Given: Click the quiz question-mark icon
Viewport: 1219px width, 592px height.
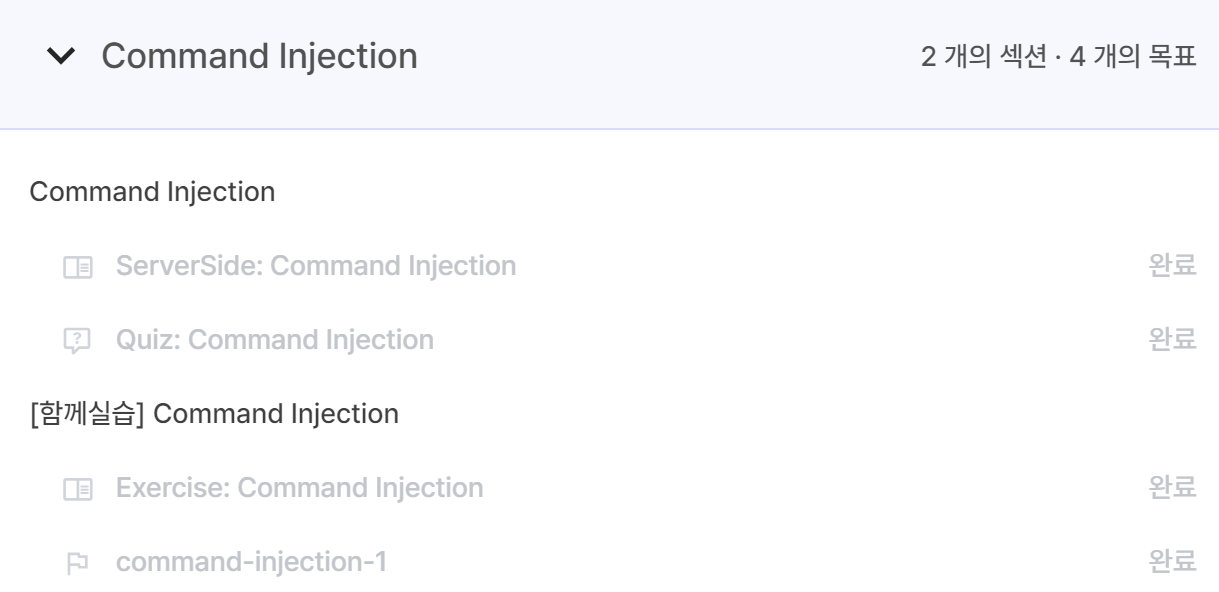Looking at the screenshot, I should pos(76,341).
